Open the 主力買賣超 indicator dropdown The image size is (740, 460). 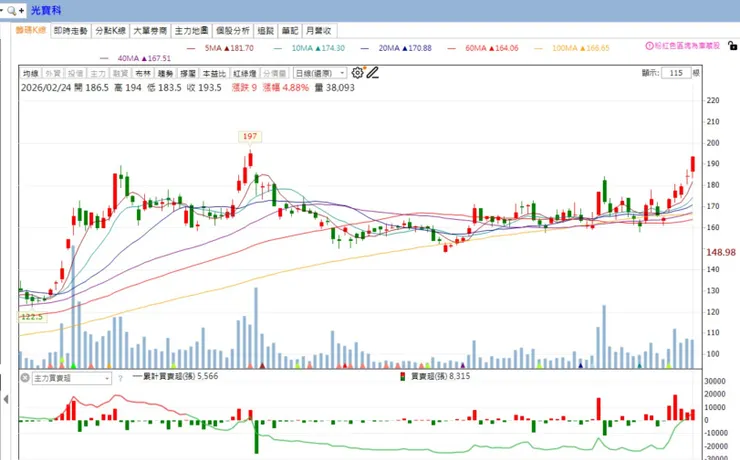(x=72, y=378)
